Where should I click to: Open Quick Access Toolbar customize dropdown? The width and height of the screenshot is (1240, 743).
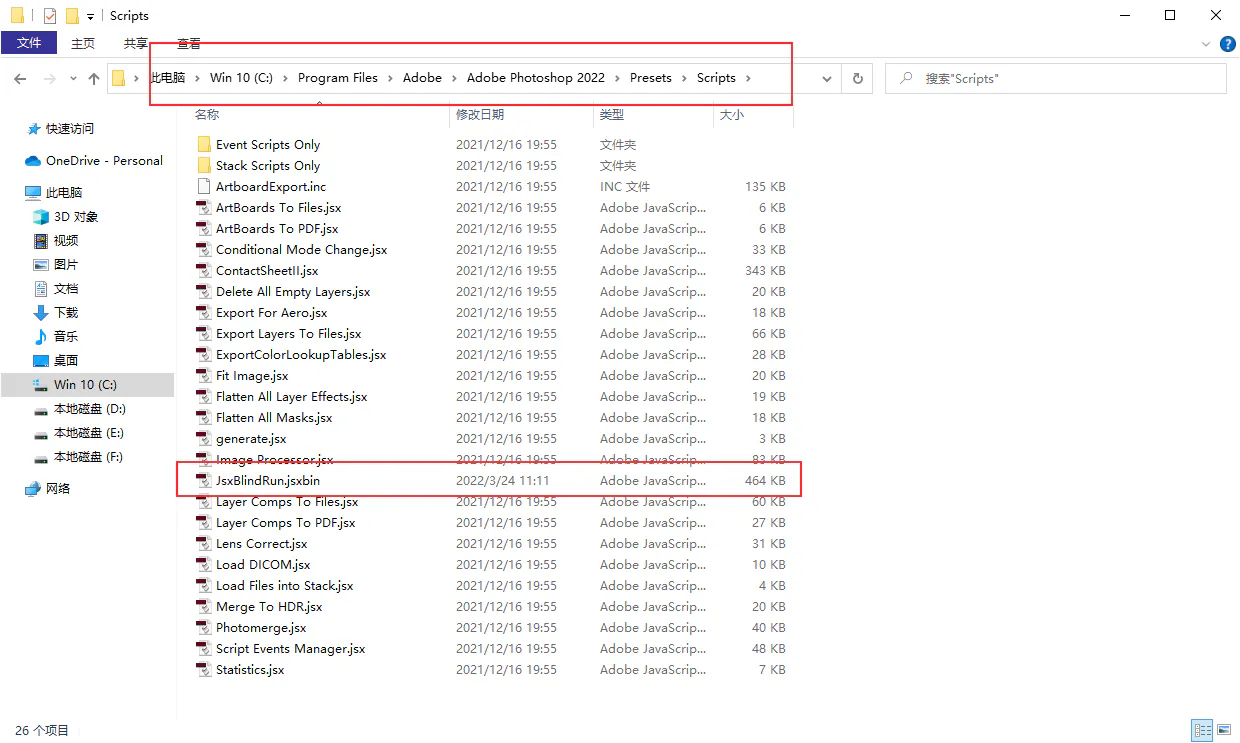(91, 16)
